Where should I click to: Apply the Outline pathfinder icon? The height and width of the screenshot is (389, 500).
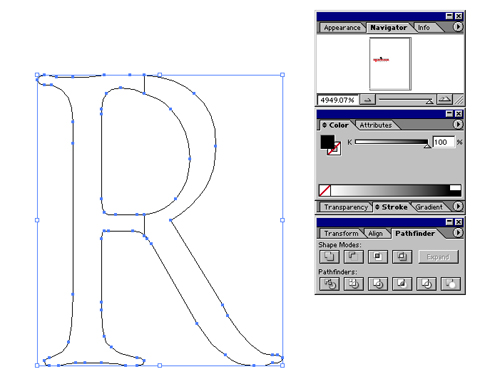[x=426, y=284]
